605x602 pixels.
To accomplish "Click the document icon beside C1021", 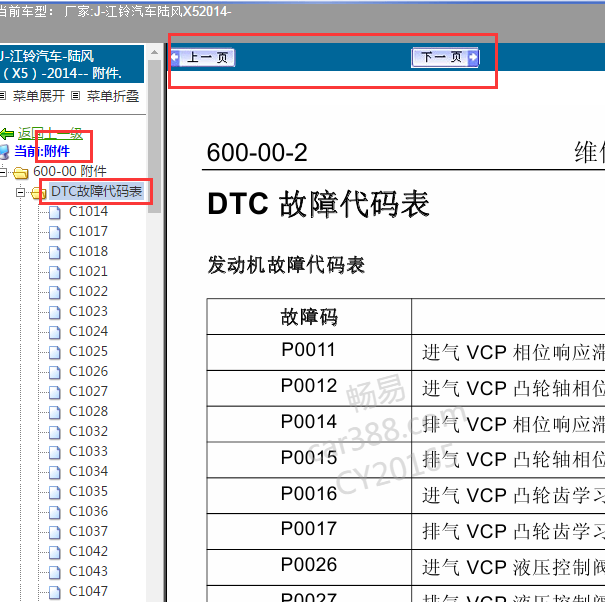I will coord(54,273).
